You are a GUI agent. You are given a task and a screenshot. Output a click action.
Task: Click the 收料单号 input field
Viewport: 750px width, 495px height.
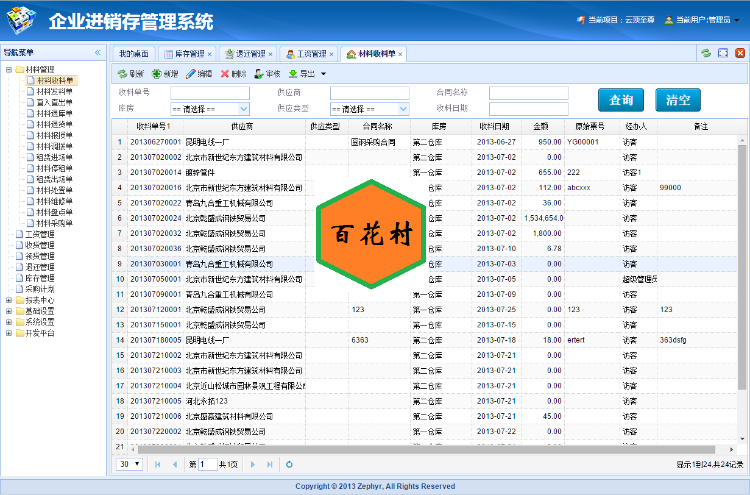click(209, 93)
